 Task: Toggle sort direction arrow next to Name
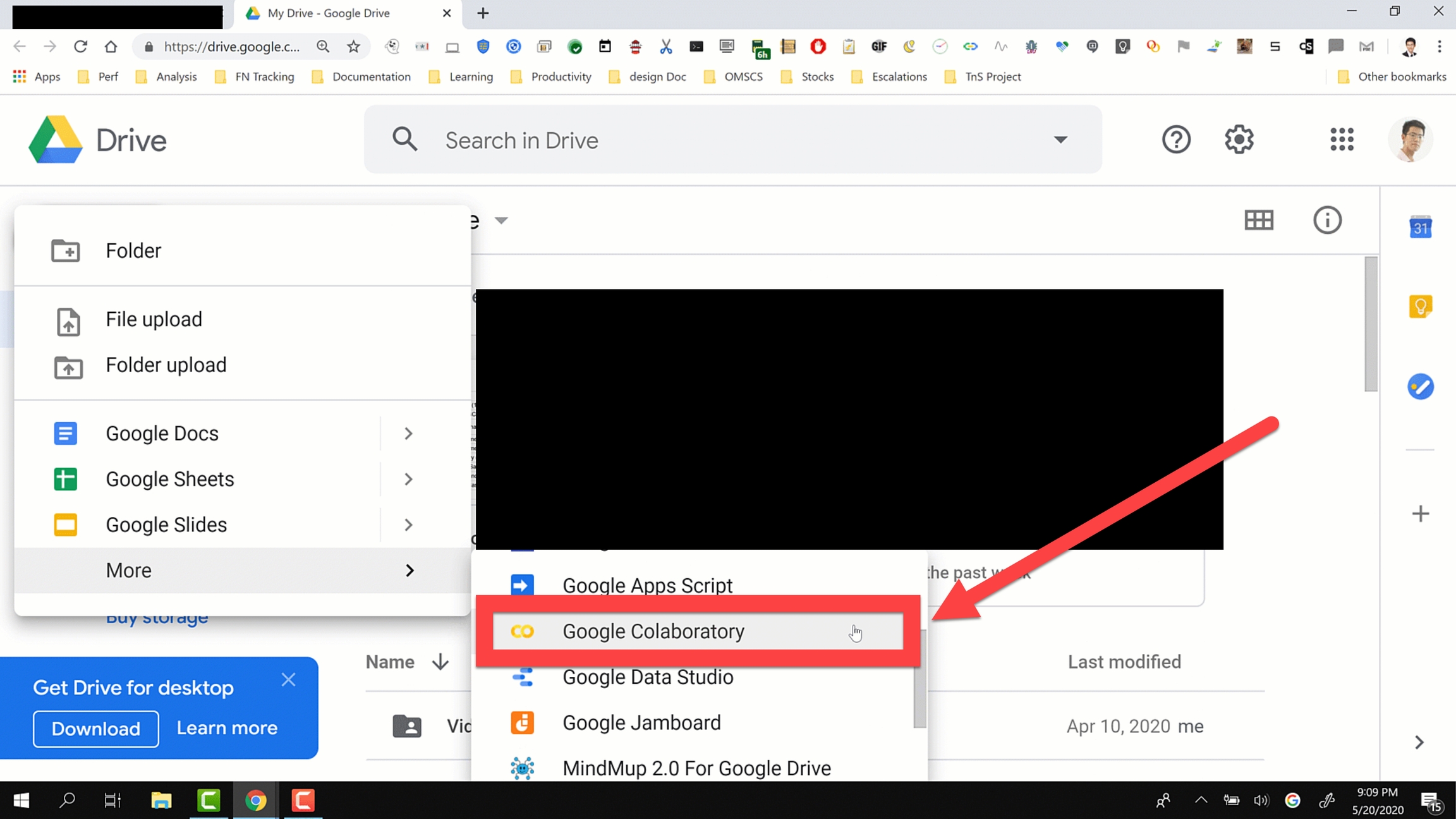click(440, 662)
